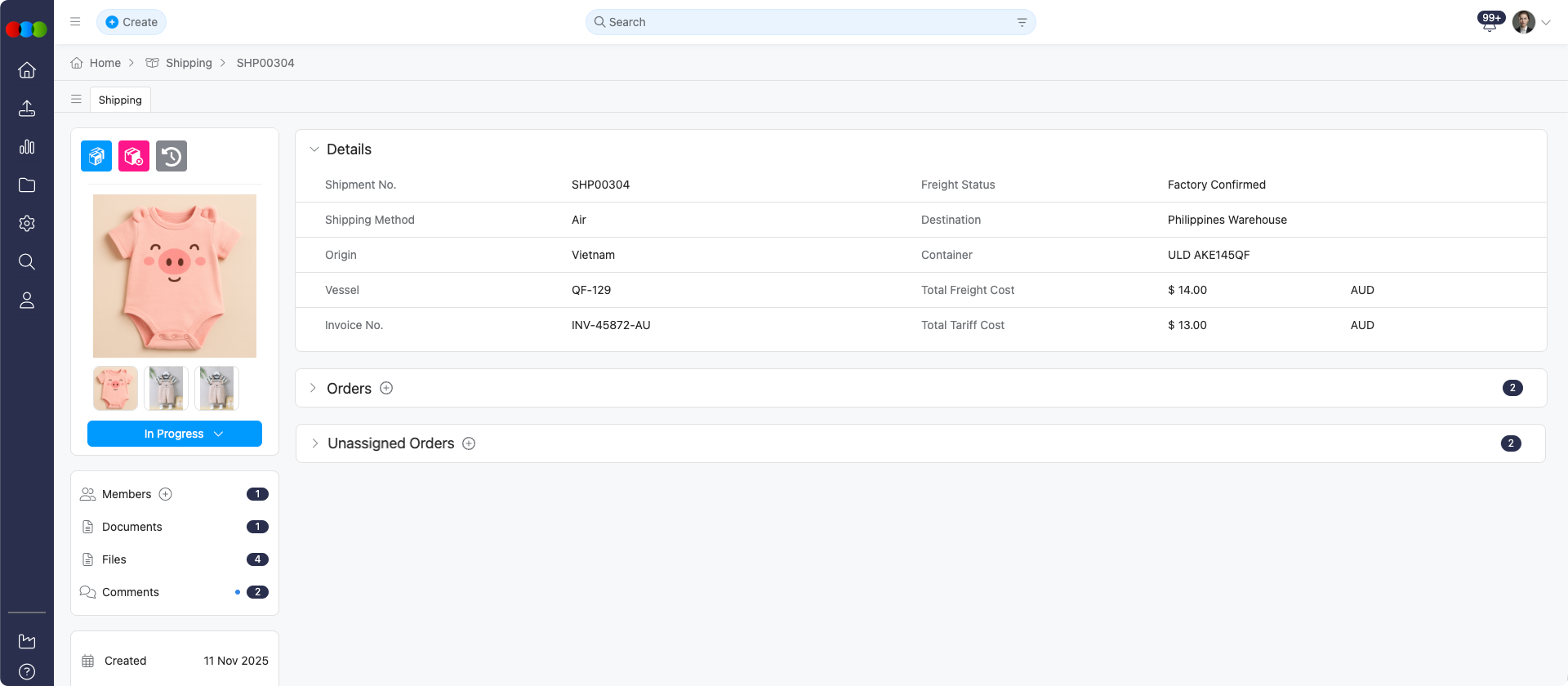Click the Create button
This screenshot has width=1568, height=686.
131,22
